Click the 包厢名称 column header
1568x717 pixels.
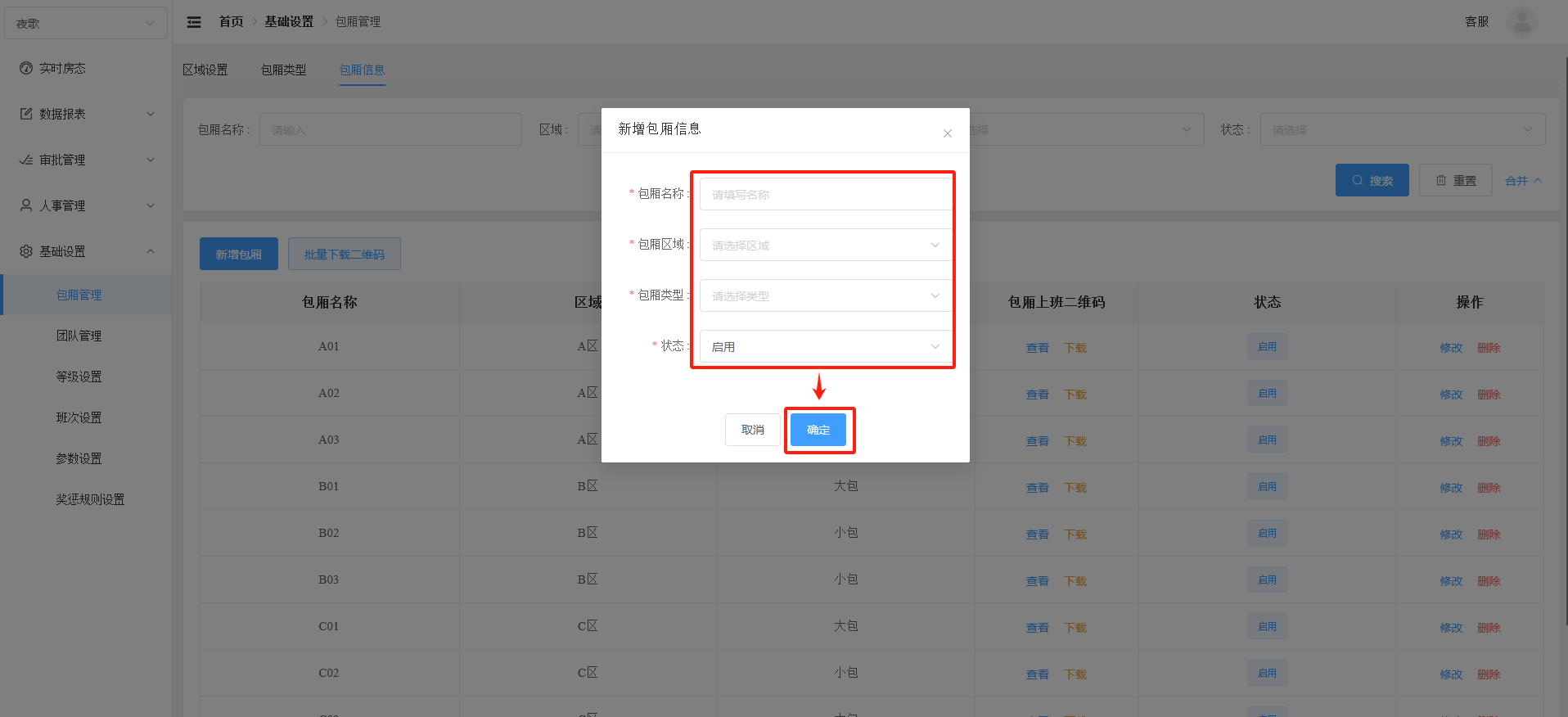pos(329,302)
